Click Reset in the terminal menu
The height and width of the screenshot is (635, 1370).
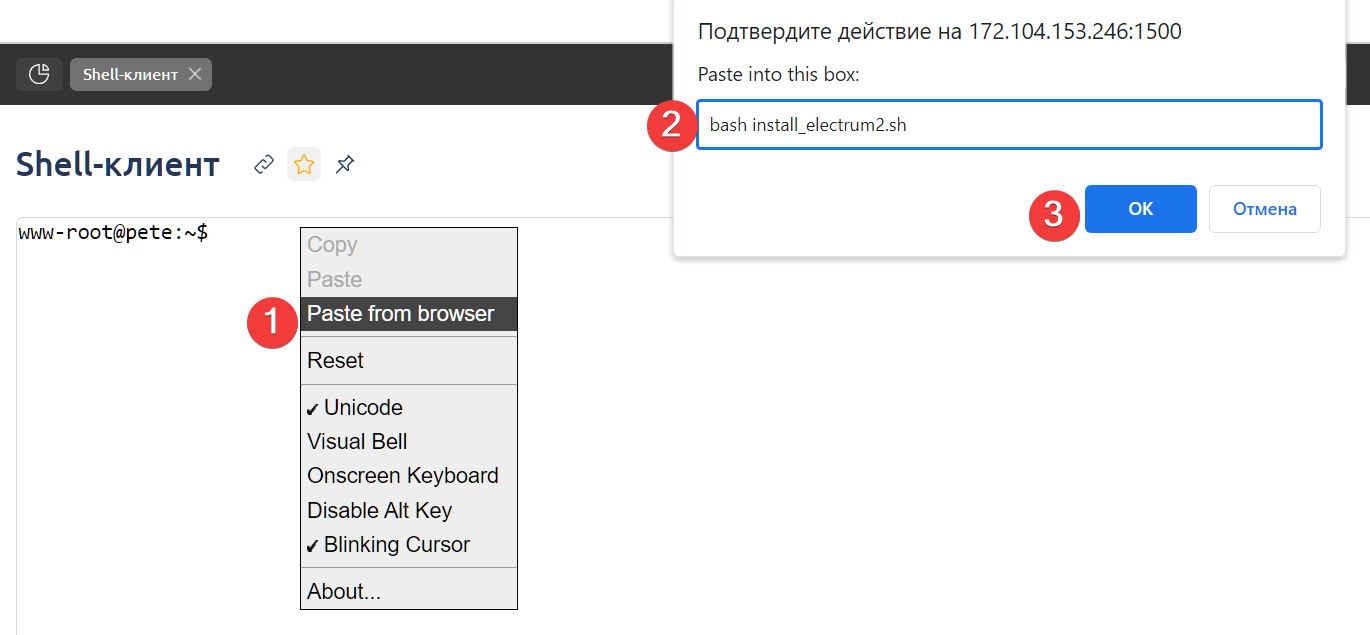point(335,361)
